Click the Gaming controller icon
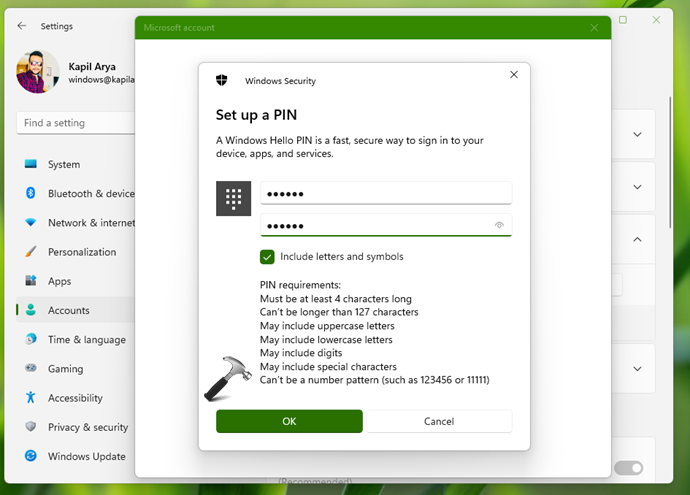The image size is (690, 495). pyautogui.click(x=30, y=369)
